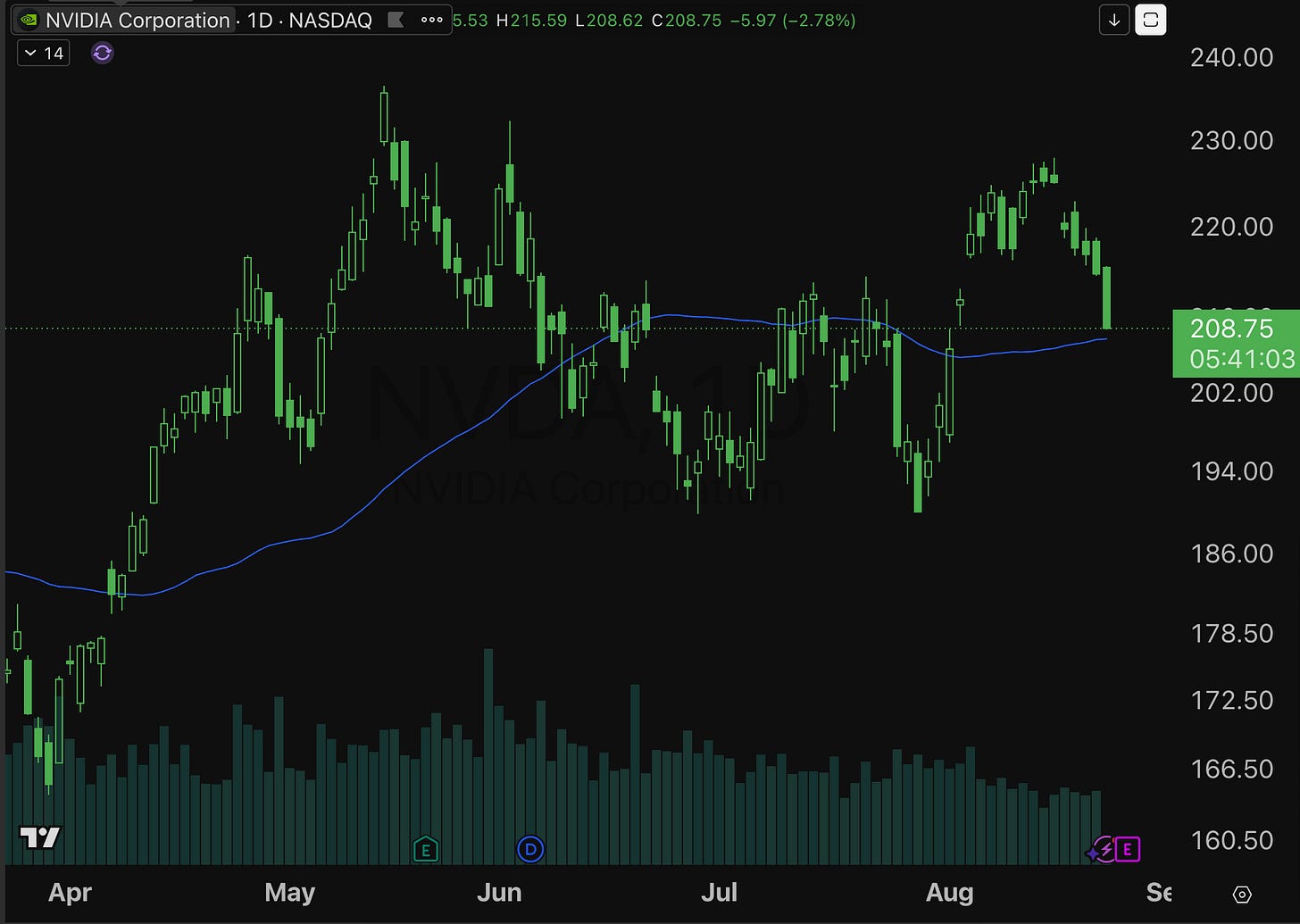Click the 160.50 price axis label
The width and height of the screenshot is (1300, 924).
click(x=1231, y=840)
